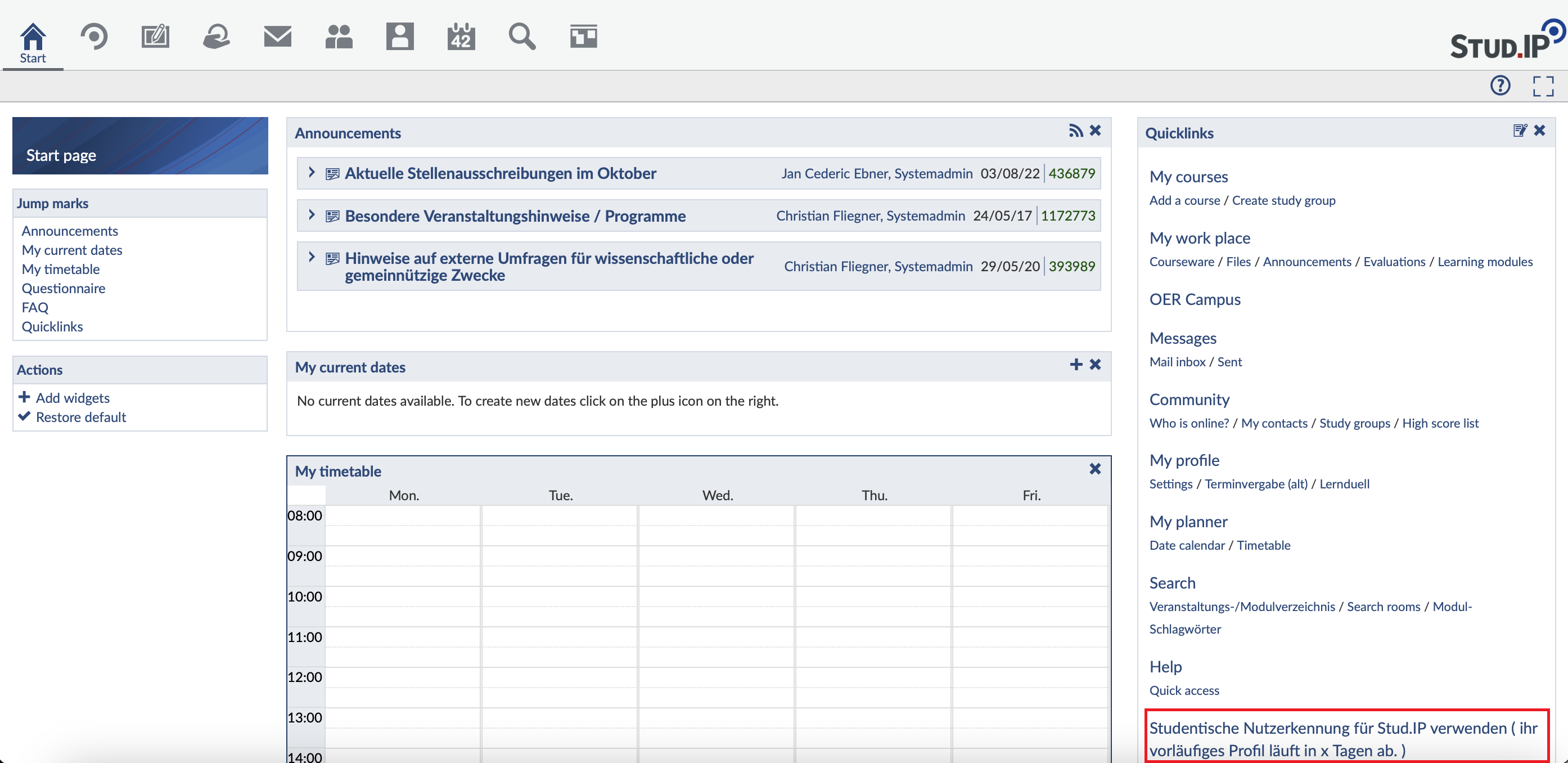Jump to Announcements in Jump marks
This screenshot has width=1568, height=763.
70,231
